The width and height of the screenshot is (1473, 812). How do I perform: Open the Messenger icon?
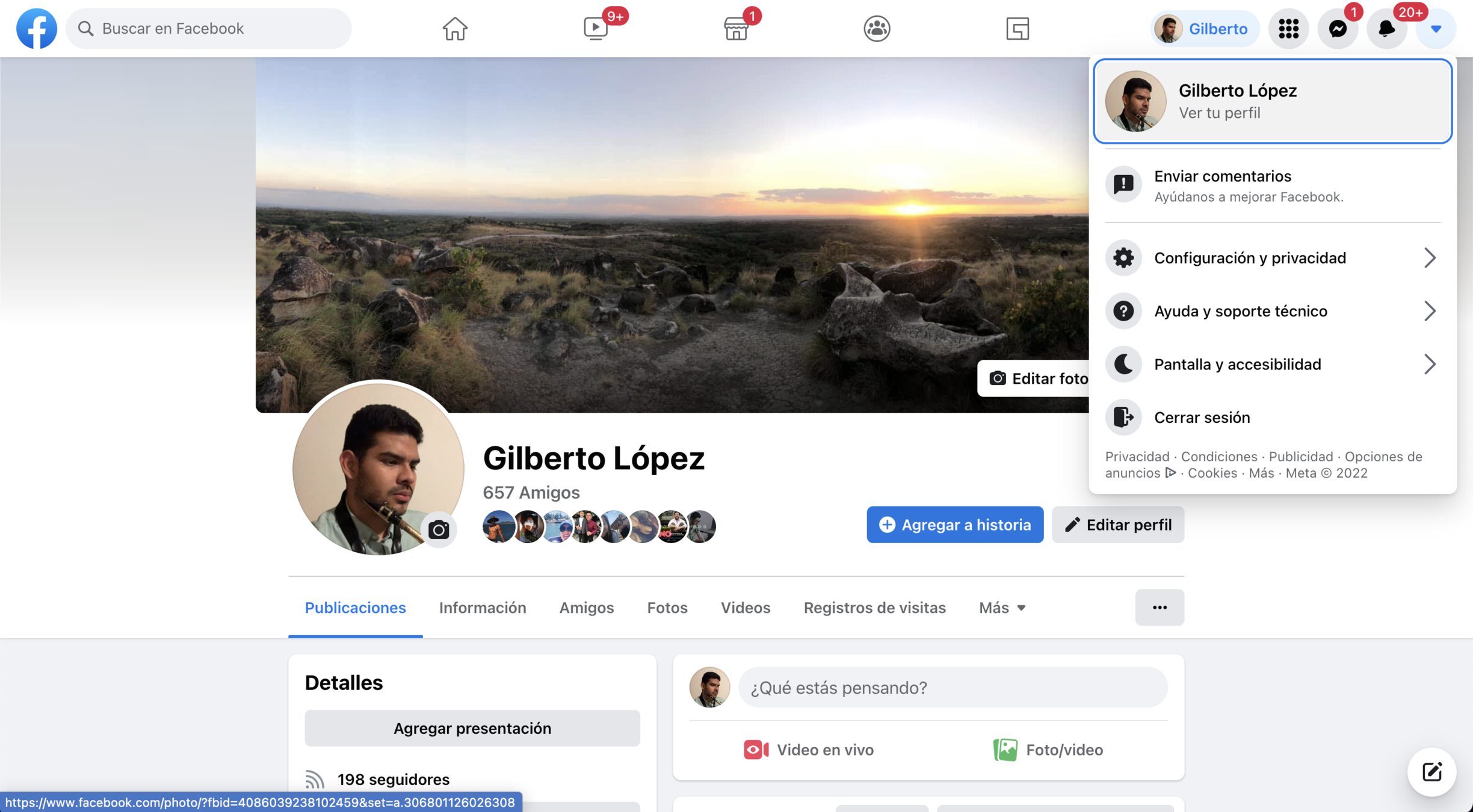(1337, 28)
